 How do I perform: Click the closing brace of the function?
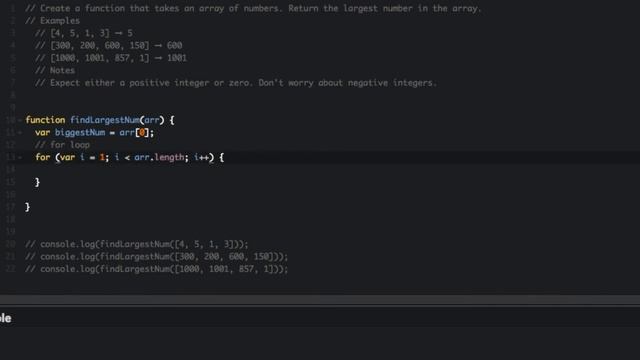27,207
